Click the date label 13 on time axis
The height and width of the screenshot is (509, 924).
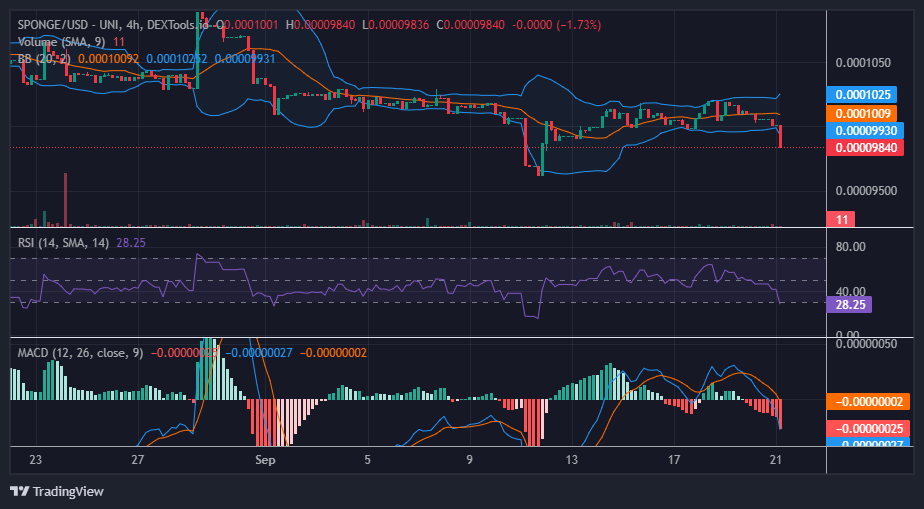(572, 460)
